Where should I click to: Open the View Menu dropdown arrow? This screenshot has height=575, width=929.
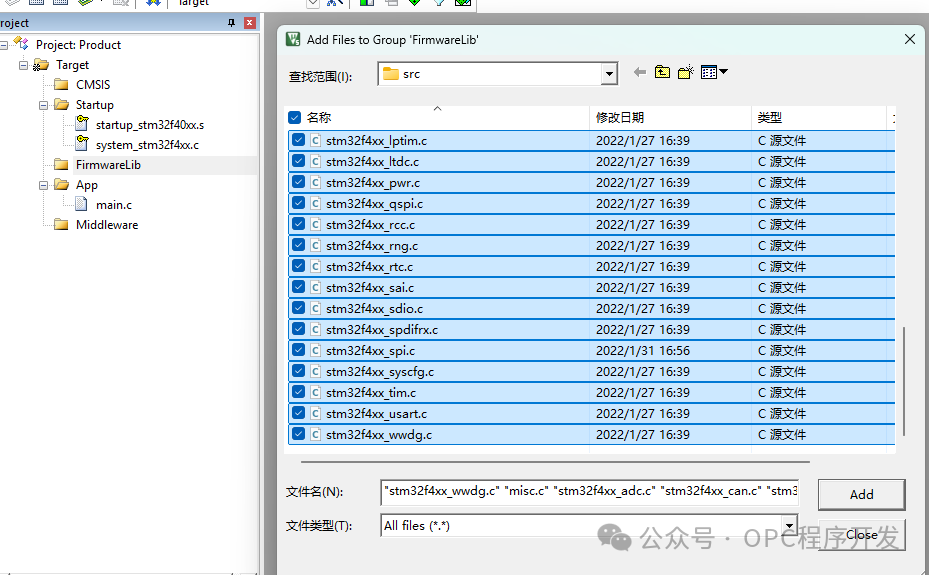(723, 72)
